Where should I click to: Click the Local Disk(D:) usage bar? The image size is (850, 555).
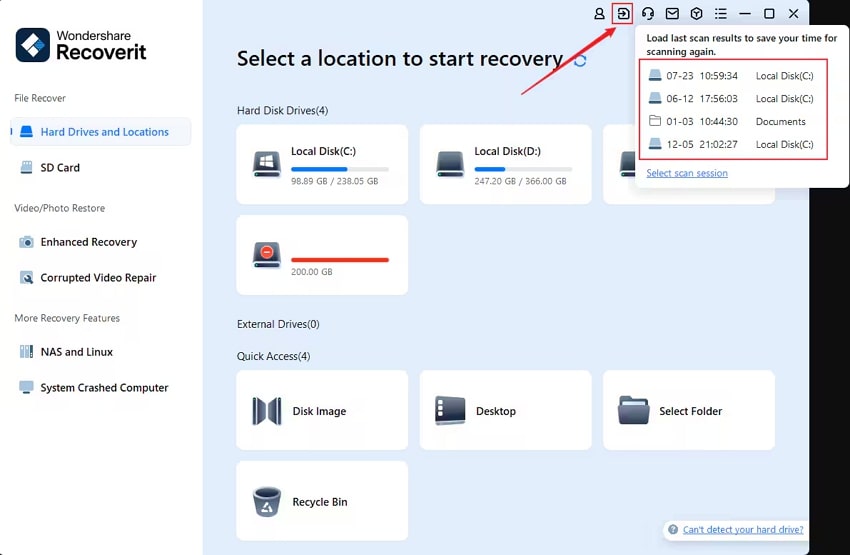[x=523, y=169]
